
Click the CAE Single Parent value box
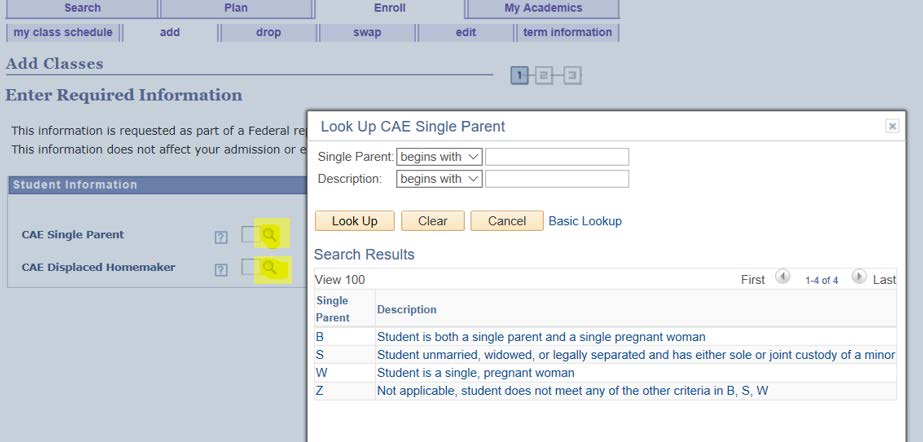(249, 235)
